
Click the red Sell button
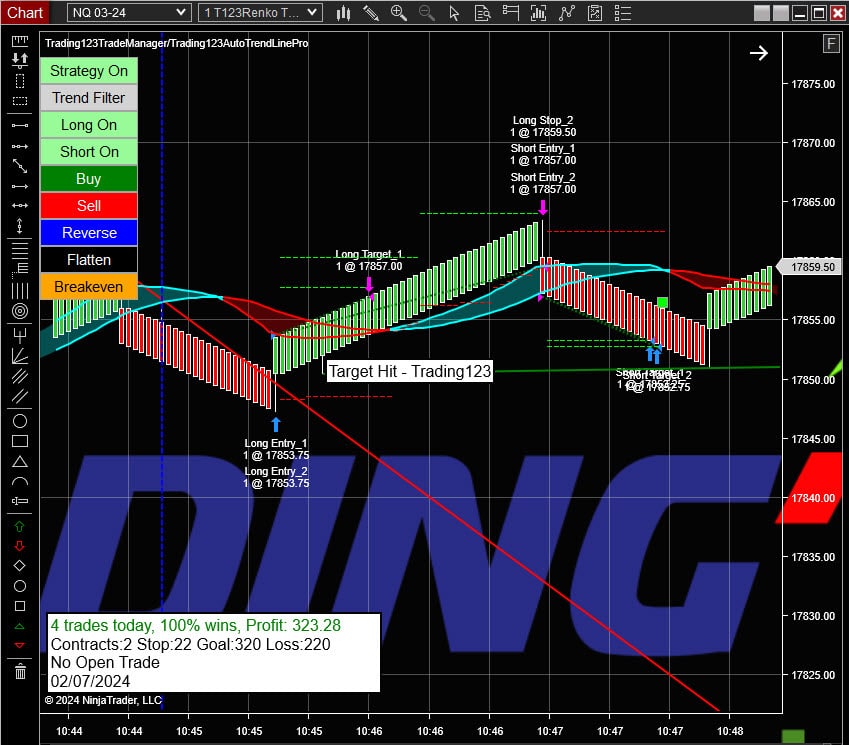[x=89, y=206]
